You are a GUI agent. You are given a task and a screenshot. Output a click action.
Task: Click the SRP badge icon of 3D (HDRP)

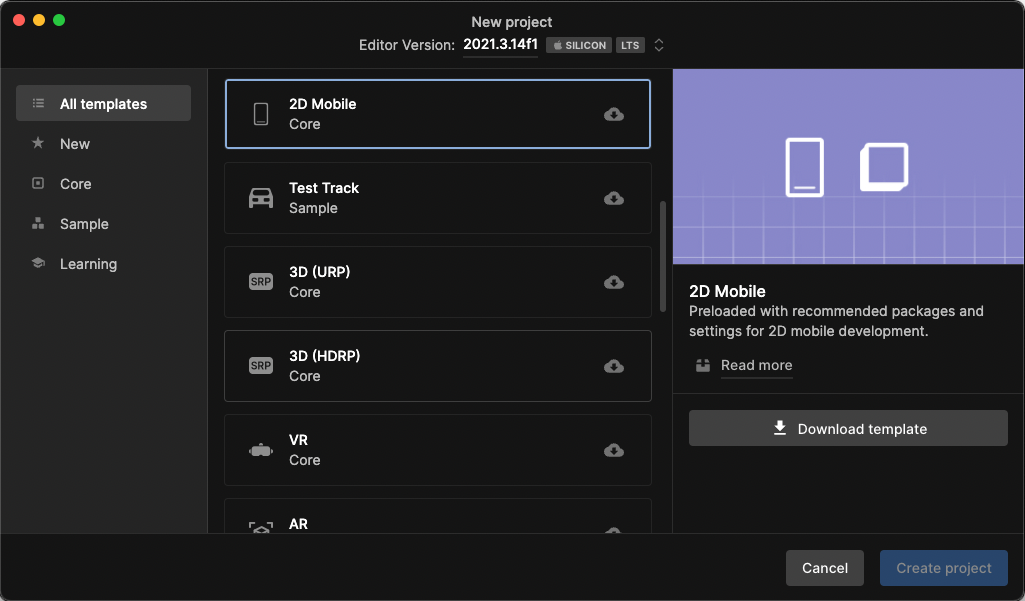click(261, 366)
